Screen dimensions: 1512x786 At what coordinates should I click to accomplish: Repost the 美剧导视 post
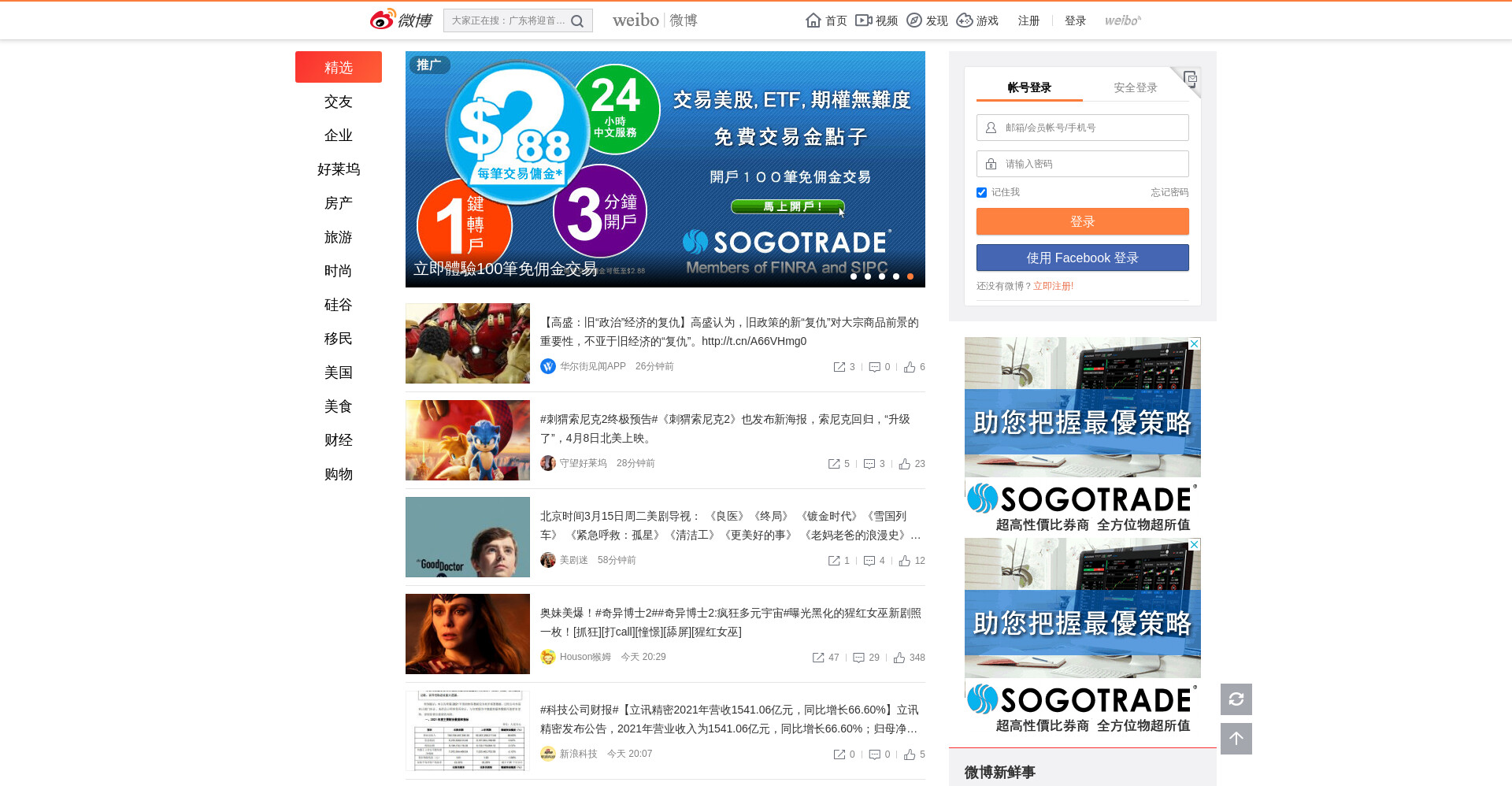(834, 561)
